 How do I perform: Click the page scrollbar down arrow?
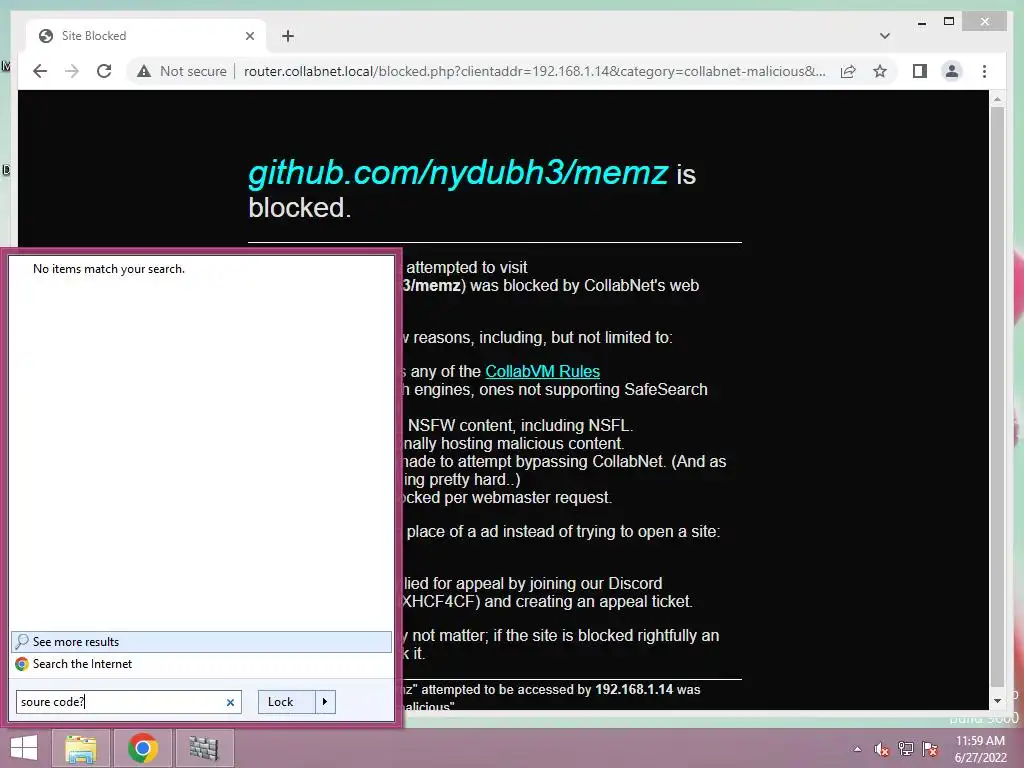click(x=997, y=701)
